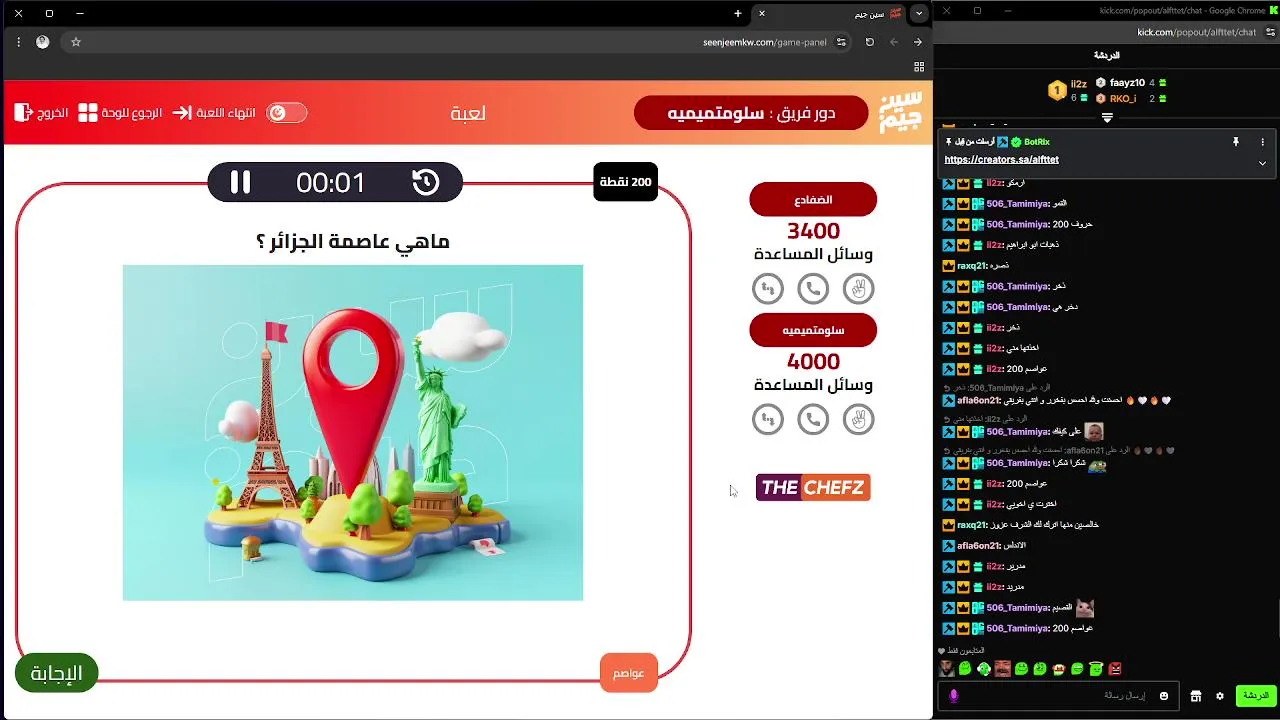Open The Chefz sponsor banner
This screenshot has height=720, width=1280.
[x=813, y=488]
